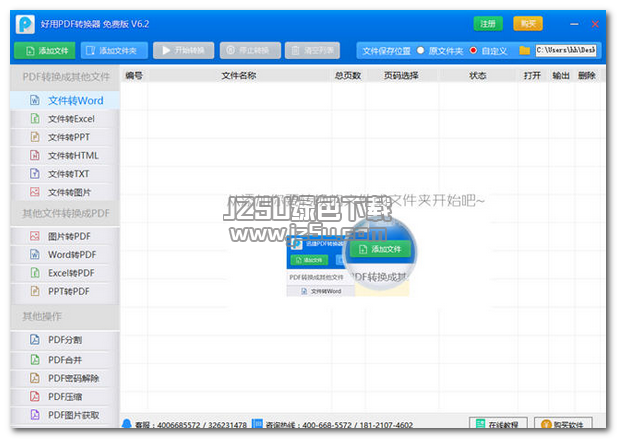617x439 pixels.
Task: Click the Excel转PDF green icon
Action: [35, 273]
